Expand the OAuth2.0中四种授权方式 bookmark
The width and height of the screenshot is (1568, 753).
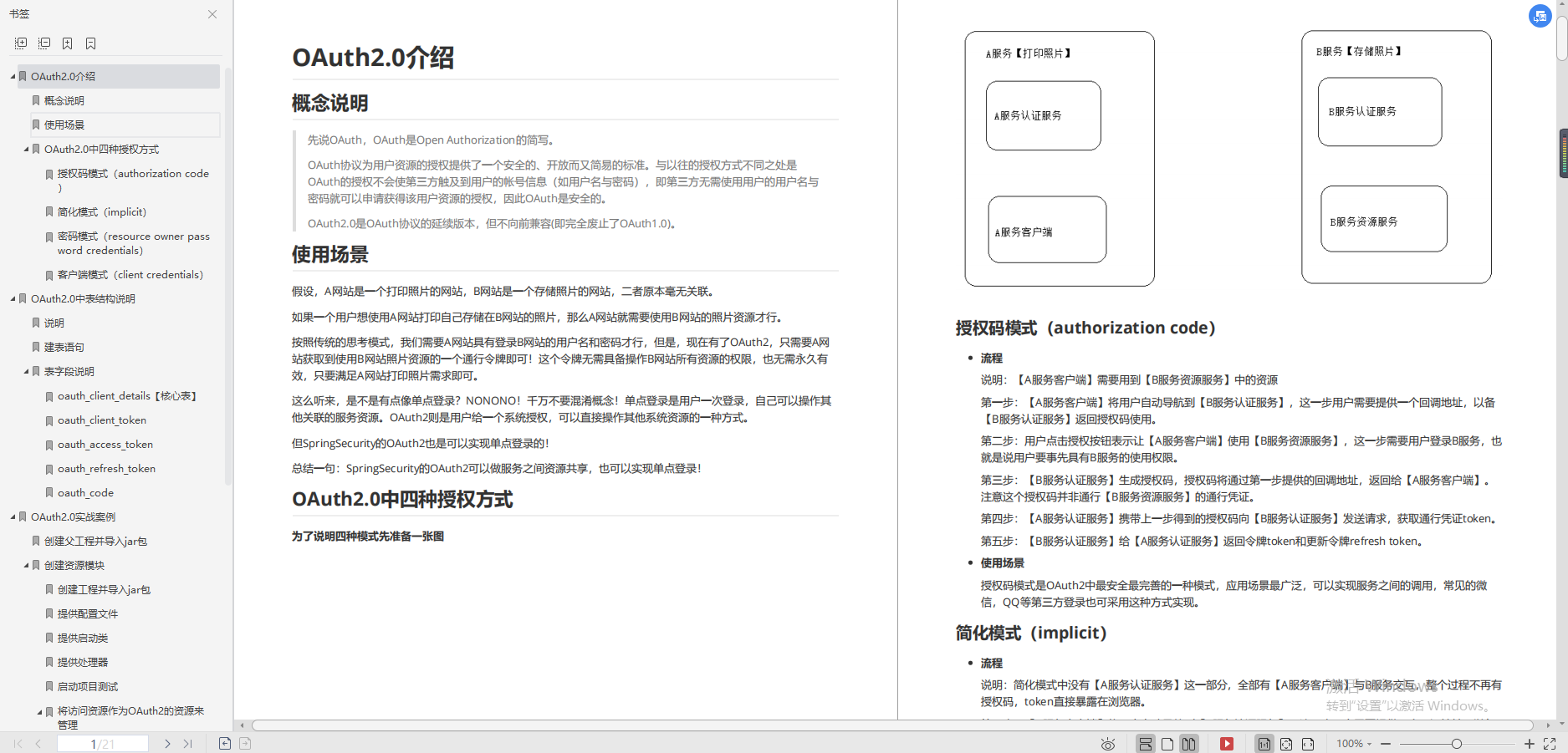tap(26, 149)
